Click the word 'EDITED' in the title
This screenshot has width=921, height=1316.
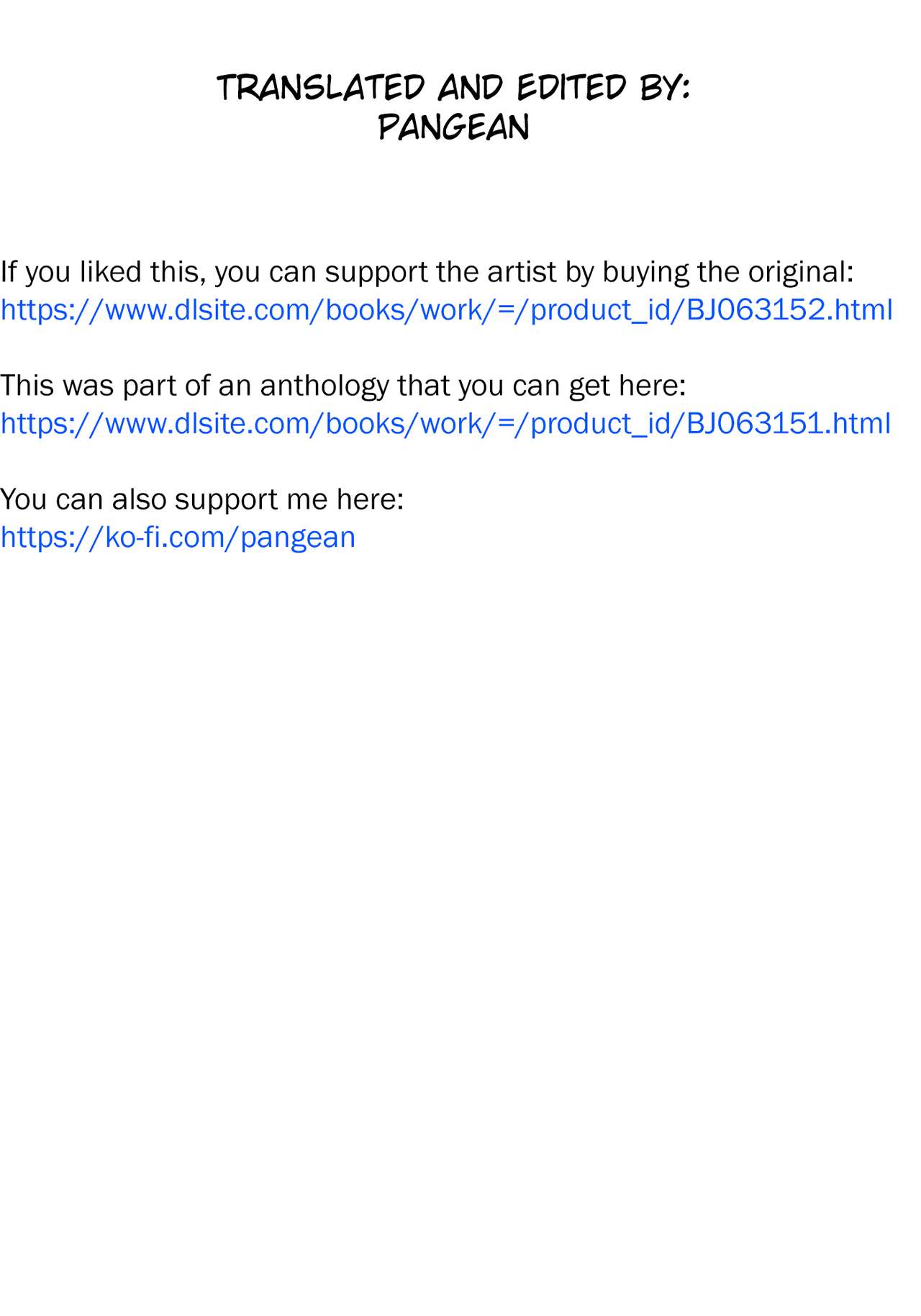click(571, 88)
